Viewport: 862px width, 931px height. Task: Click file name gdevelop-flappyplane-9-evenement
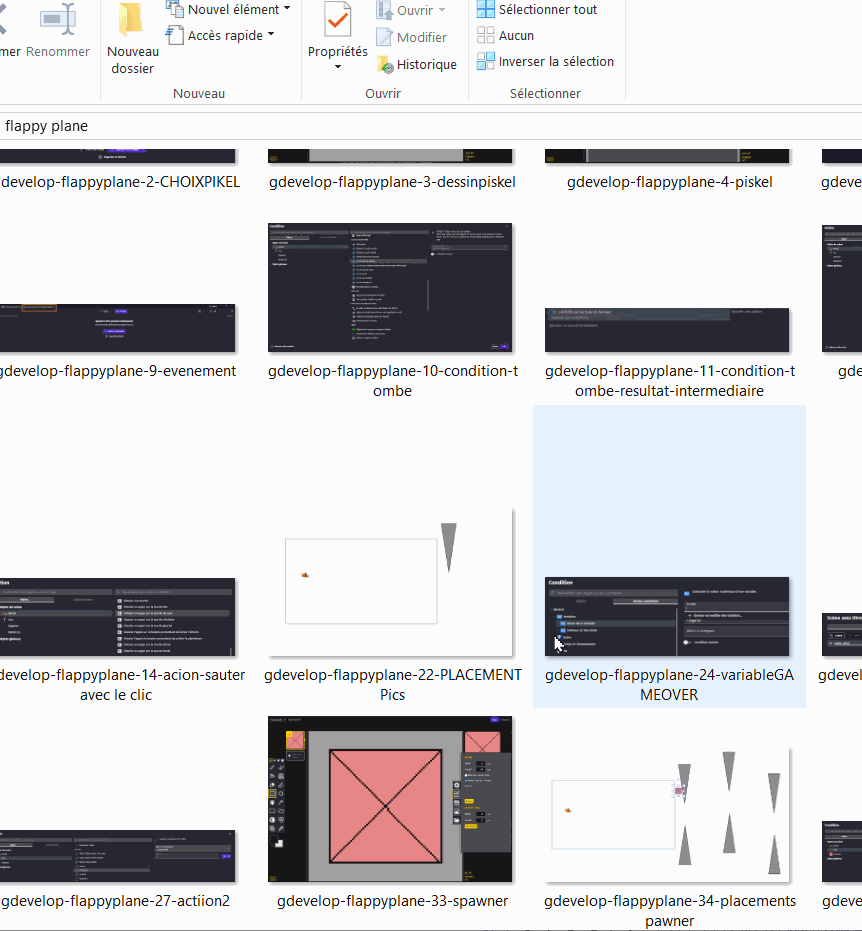(x=118, y=371)
